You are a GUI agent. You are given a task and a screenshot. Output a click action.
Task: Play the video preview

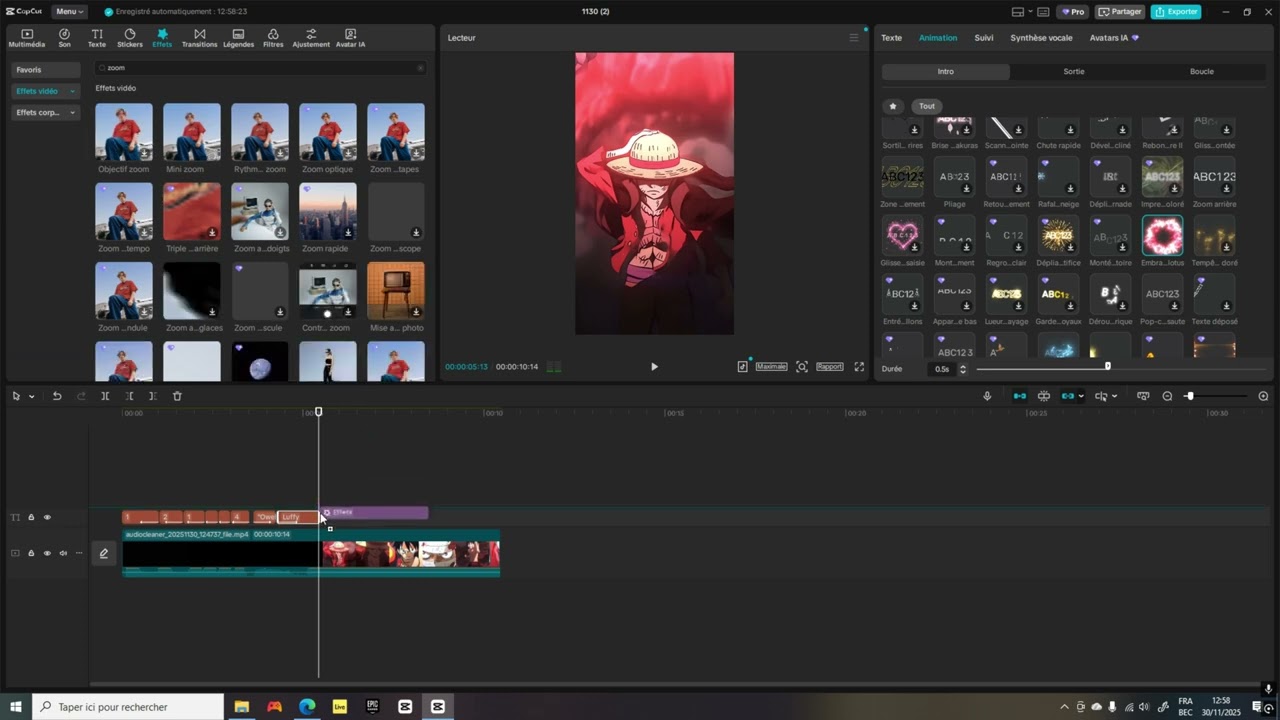(654, 367)
